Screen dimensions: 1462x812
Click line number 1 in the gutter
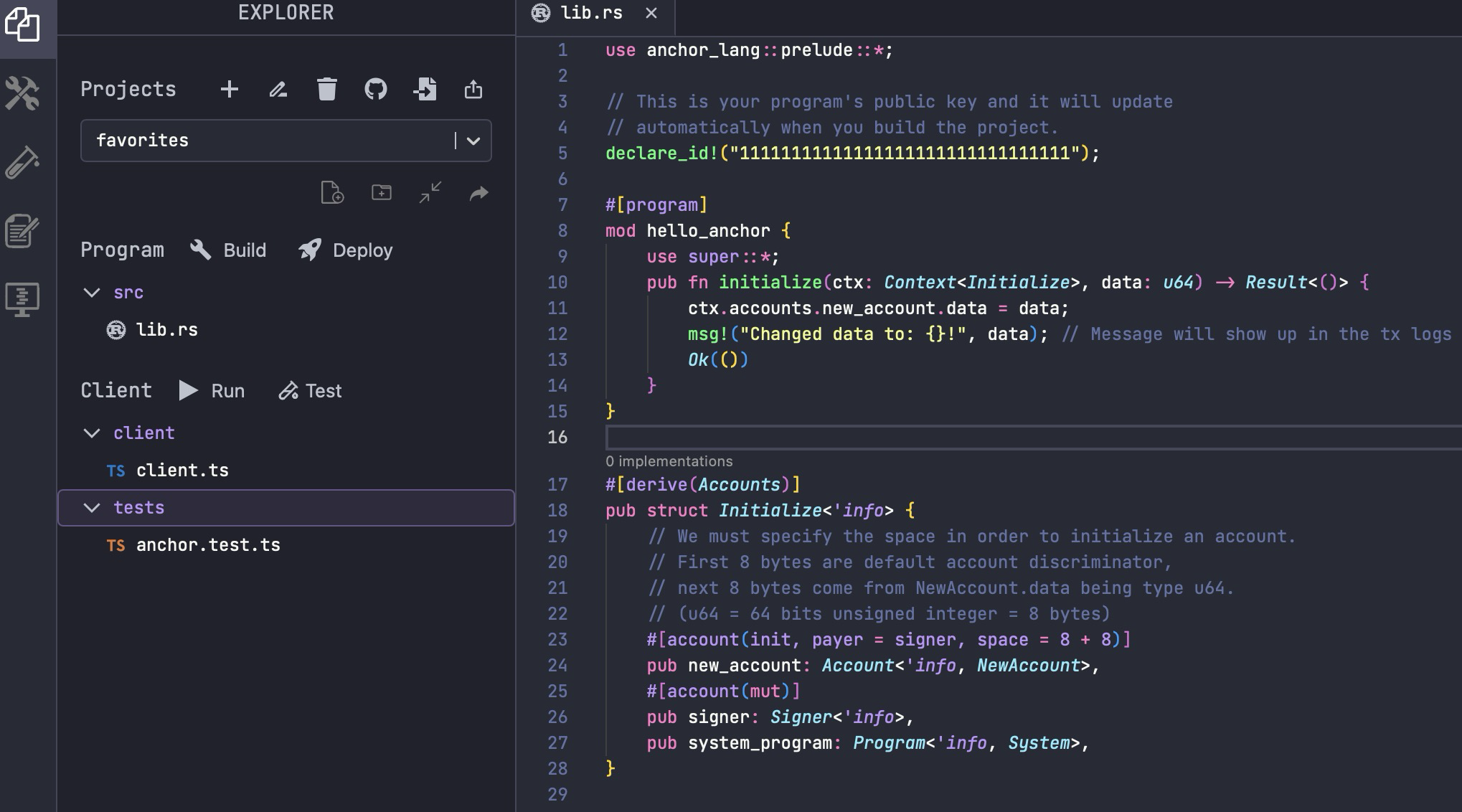[x=562, y=50]
